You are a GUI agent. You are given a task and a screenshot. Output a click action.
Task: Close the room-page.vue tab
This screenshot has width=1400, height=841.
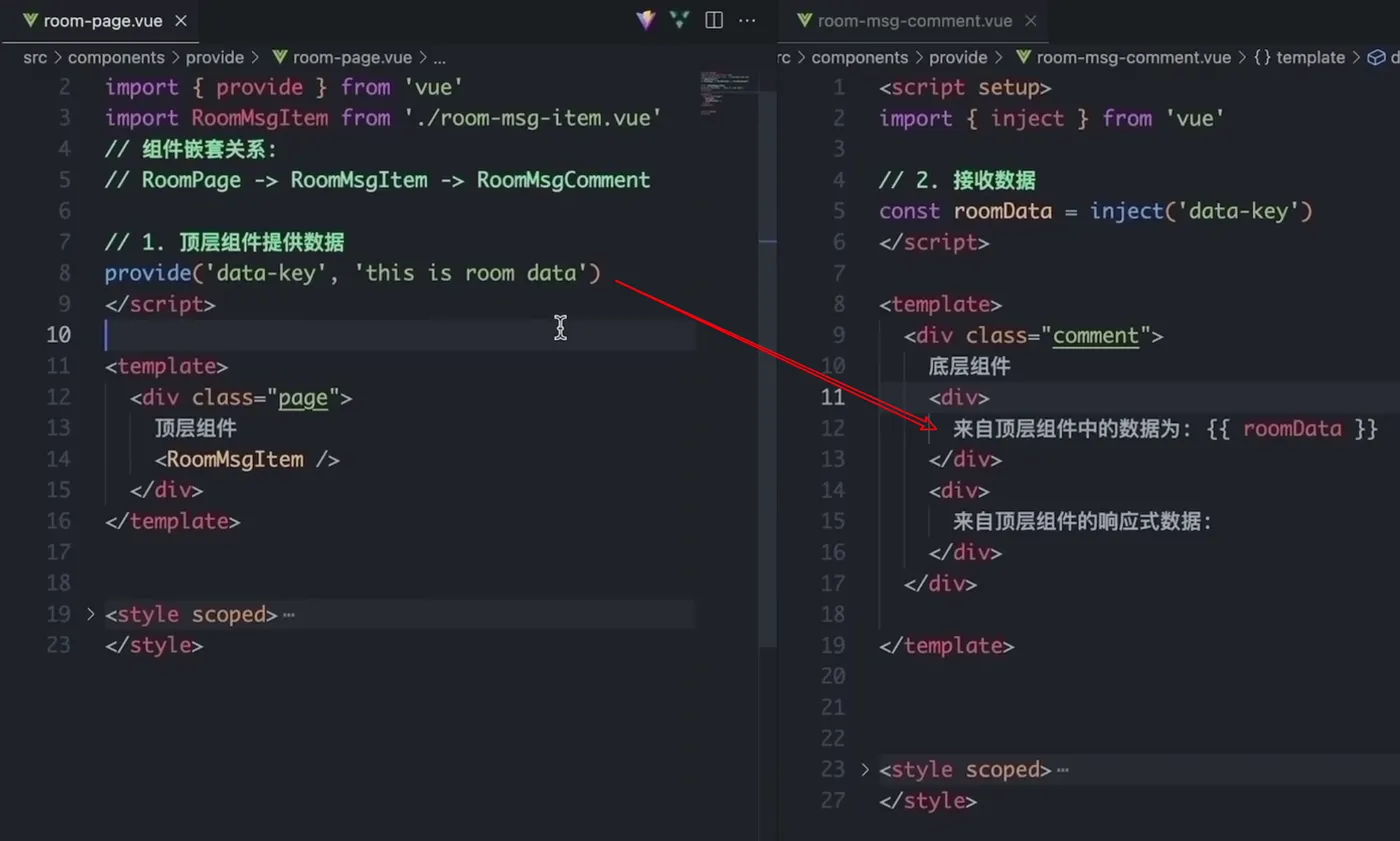point(180,20)
